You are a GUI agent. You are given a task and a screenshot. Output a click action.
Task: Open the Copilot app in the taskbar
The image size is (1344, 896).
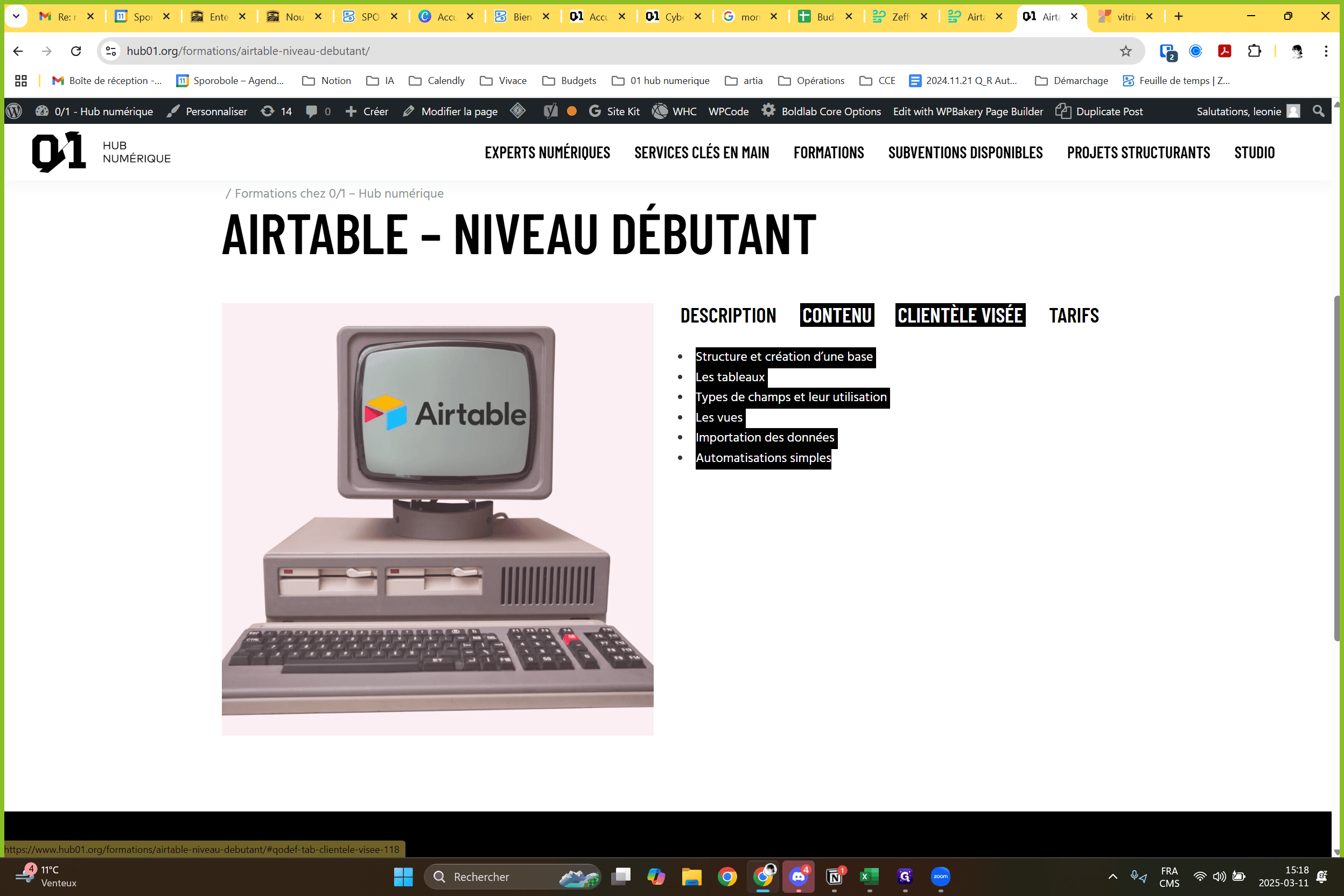(x=656, y=877)
